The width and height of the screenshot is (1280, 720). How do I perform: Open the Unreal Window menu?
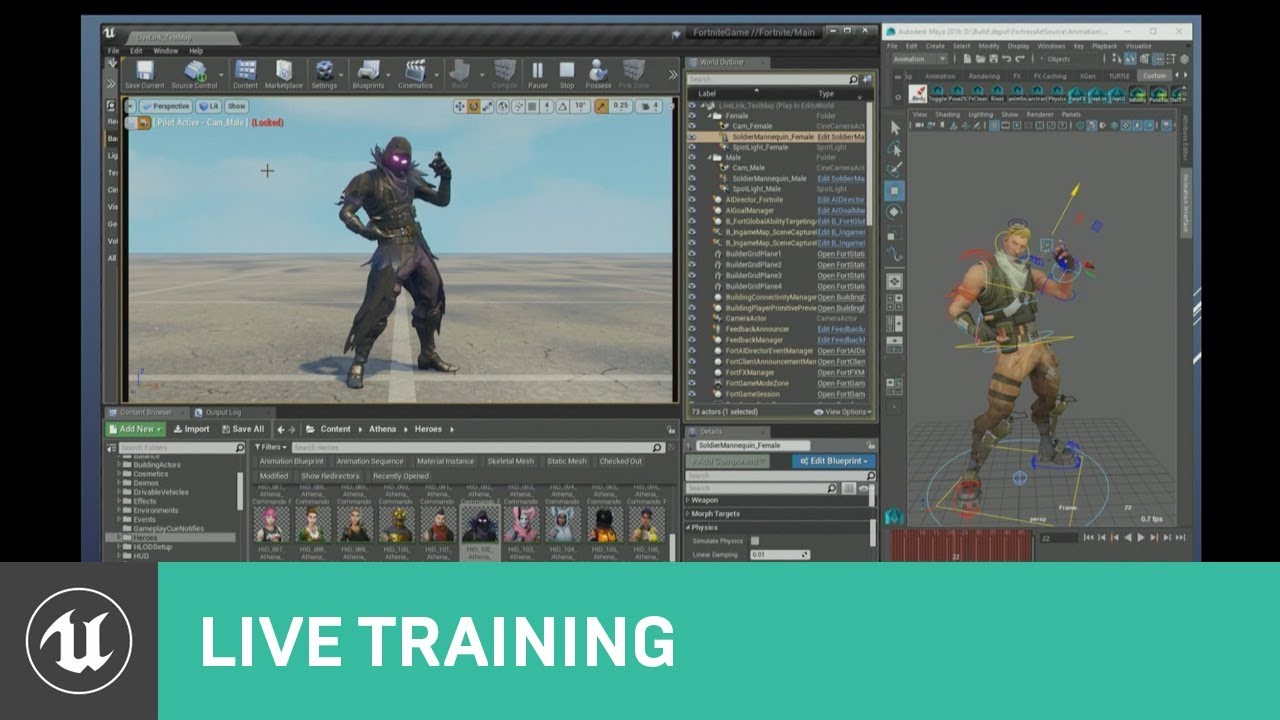click(165, 51)
